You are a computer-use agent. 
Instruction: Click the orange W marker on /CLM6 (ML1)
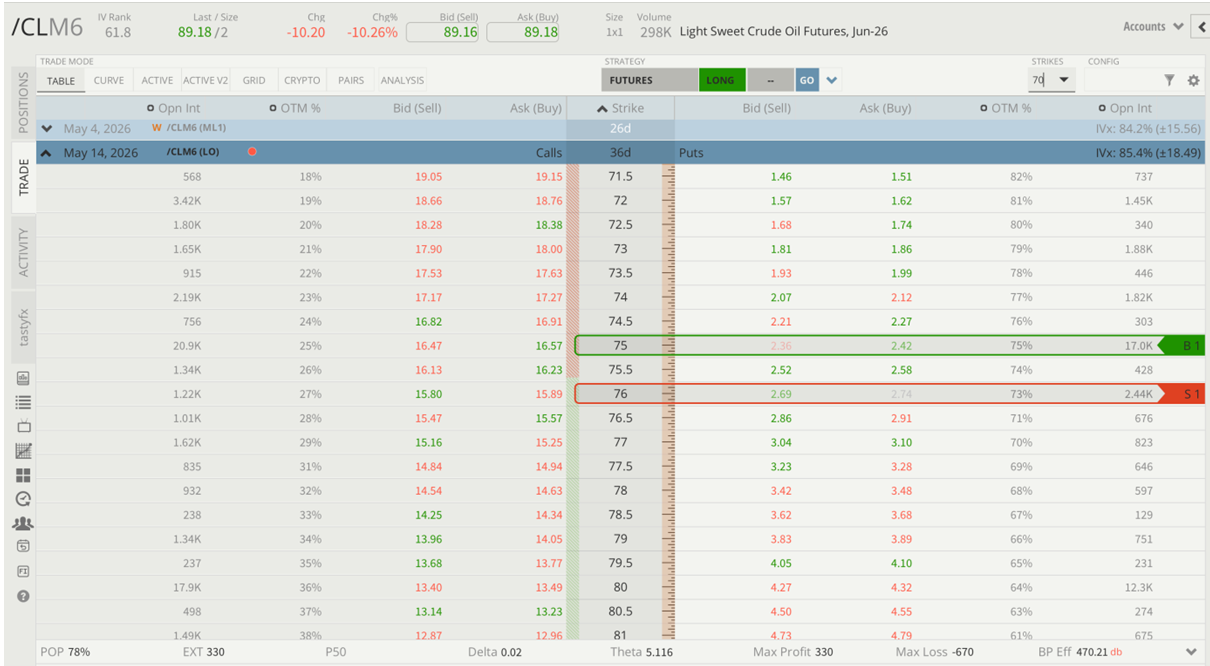tap(157, 128)
